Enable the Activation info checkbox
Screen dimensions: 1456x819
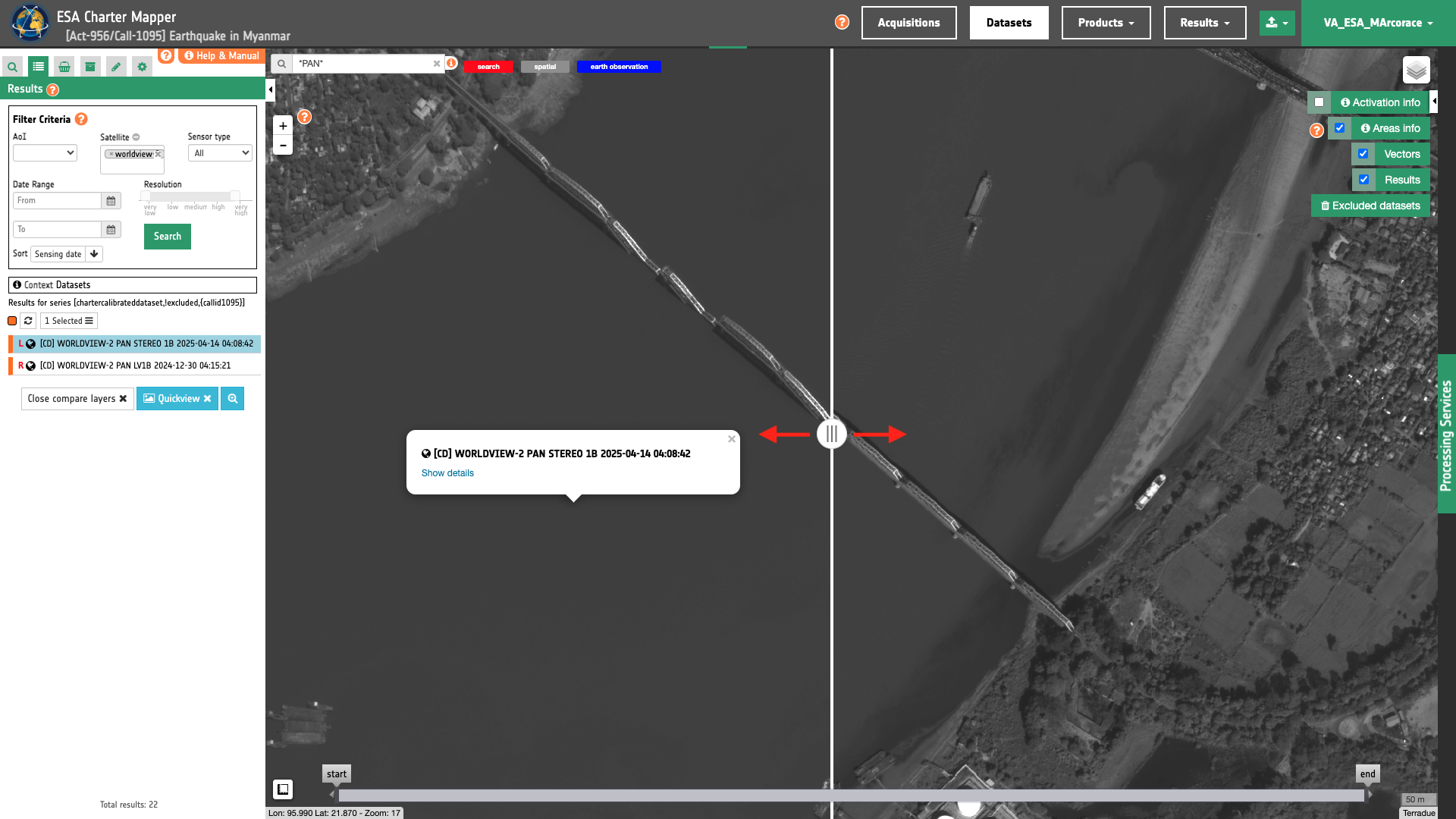point(1319,102)
